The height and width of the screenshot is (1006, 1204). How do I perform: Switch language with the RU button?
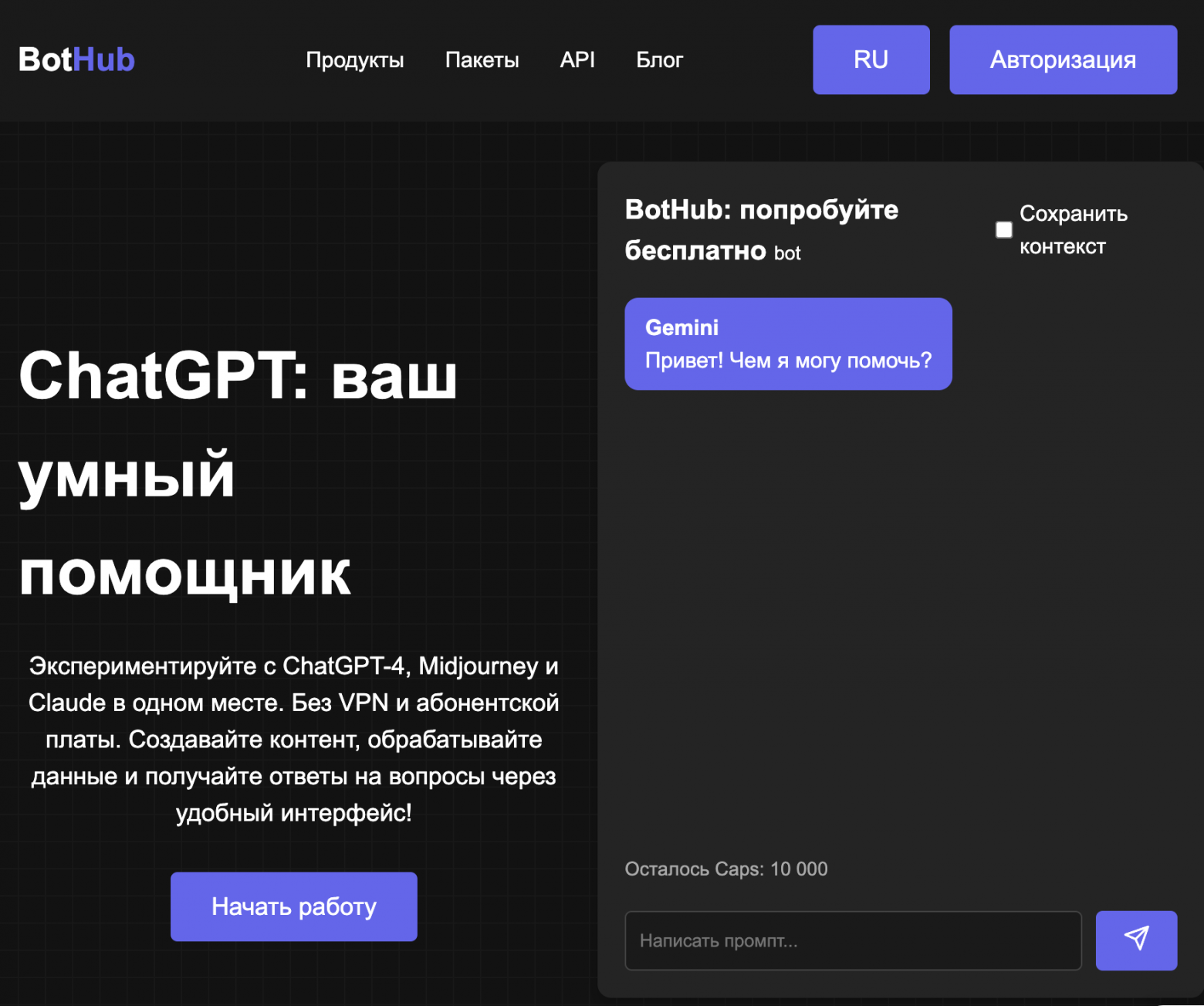click(871, 59)
